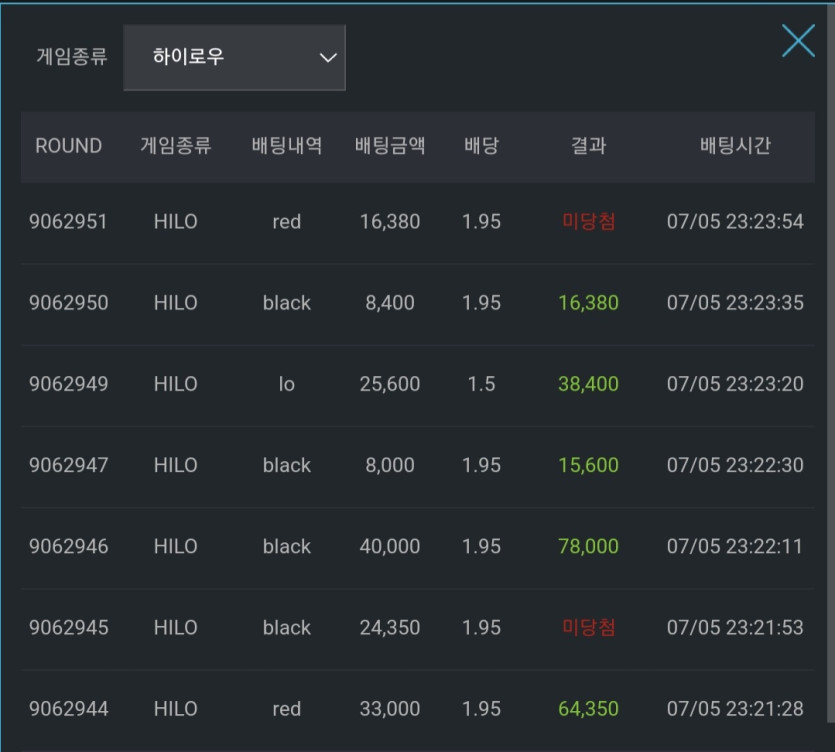Screen dimensions: 835x752
Task: Open the 하이로우 game type dropdown
Action: 234,58
